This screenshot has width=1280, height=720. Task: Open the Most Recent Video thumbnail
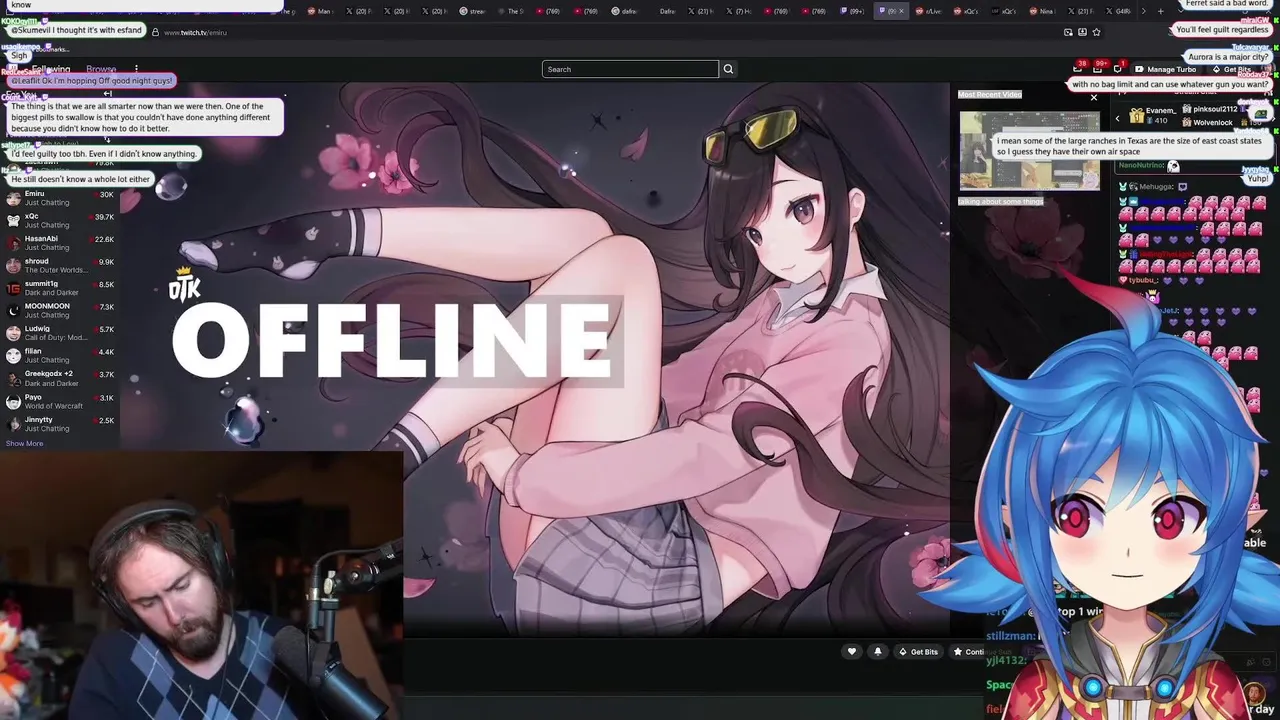click(x=1029, y=150)
